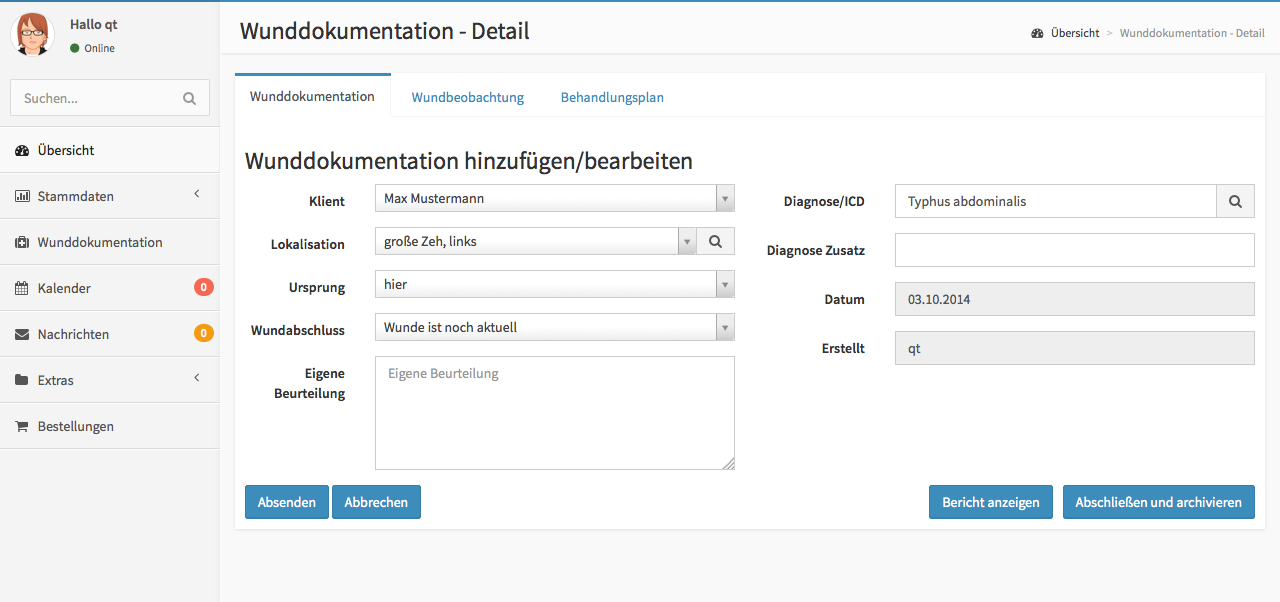Click the Diagnose Zusatz field
The width and height of the screenshot is (1280, 602).
tap(1075, 250)
